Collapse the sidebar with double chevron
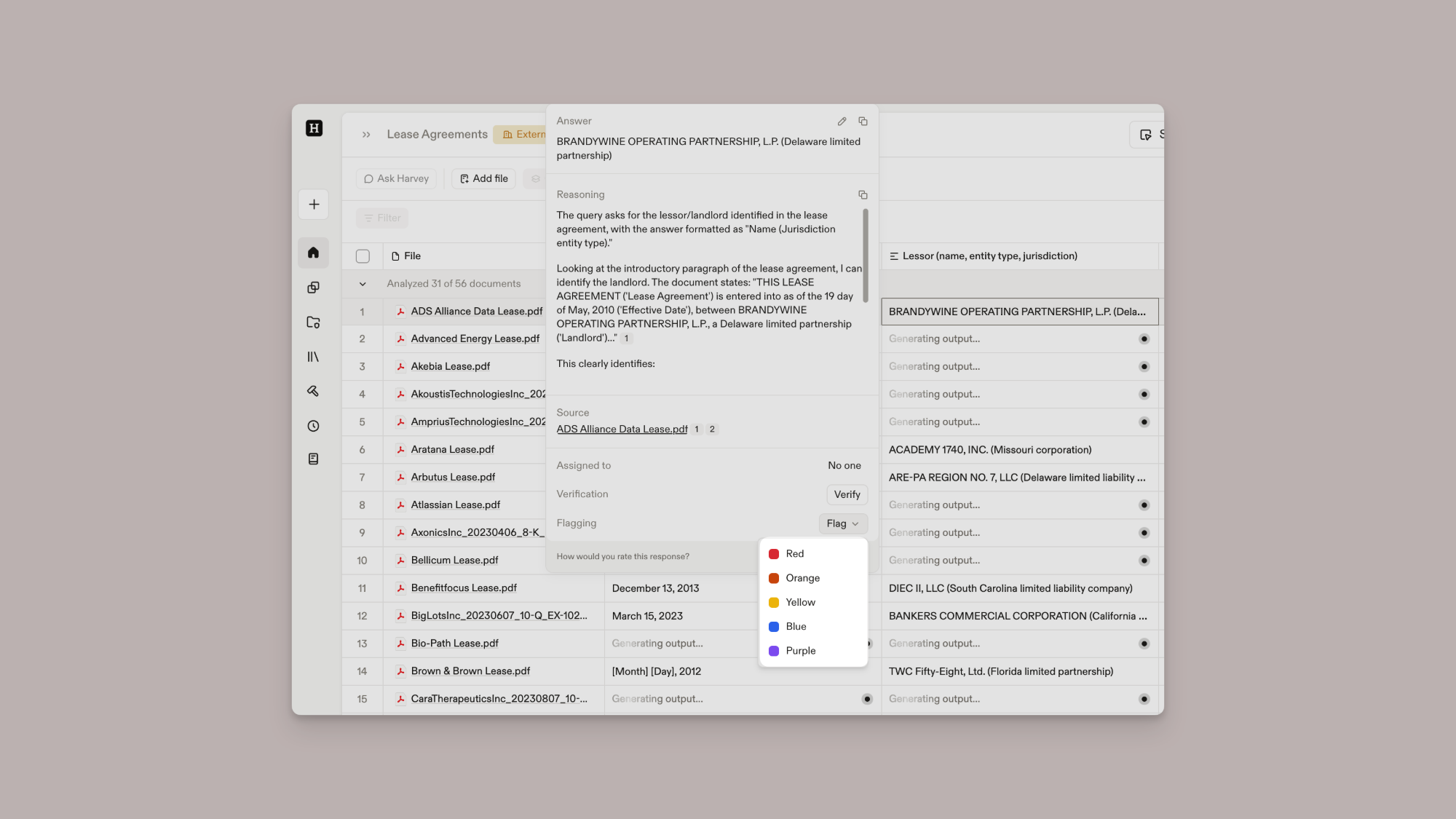This screenshot has height=819, width=1456. 366,135
